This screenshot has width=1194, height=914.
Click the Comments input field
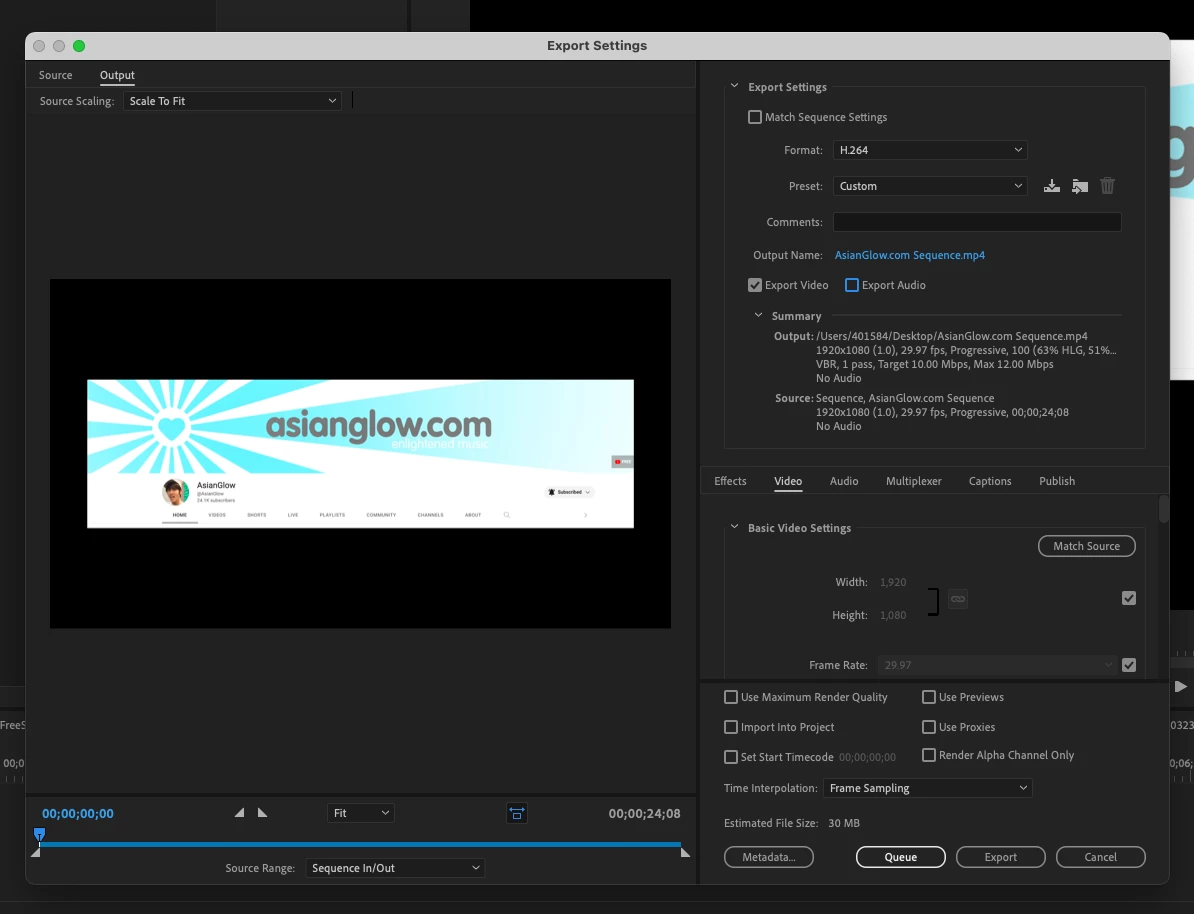click(x=977, y=222)
